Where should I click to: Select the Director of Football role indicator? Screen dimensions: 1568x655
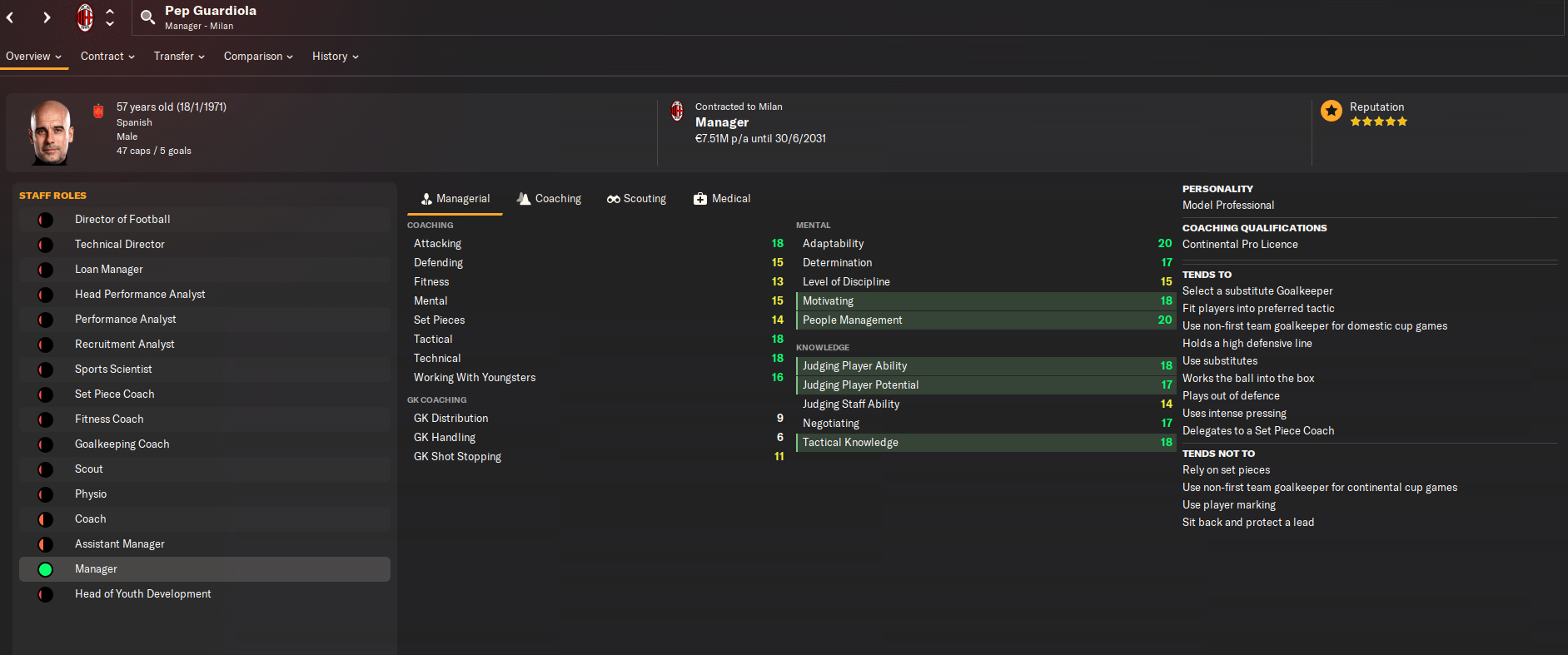46,220
